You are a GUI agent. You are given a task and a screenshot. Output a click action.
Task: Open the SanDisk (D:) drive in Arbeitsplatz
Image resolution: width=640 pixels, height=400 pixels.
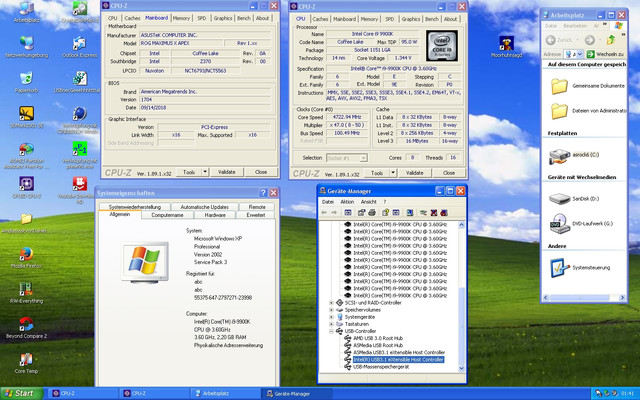[x=574, y=199]
